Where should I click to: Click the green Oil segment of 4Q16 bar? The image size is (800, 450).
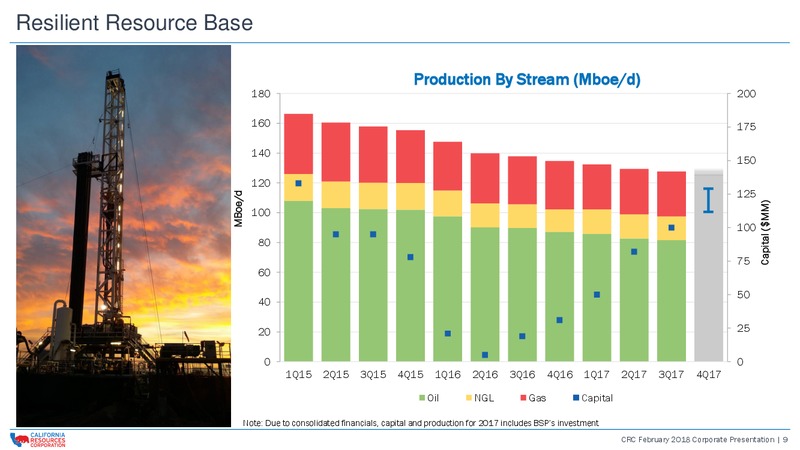(559, 297)
